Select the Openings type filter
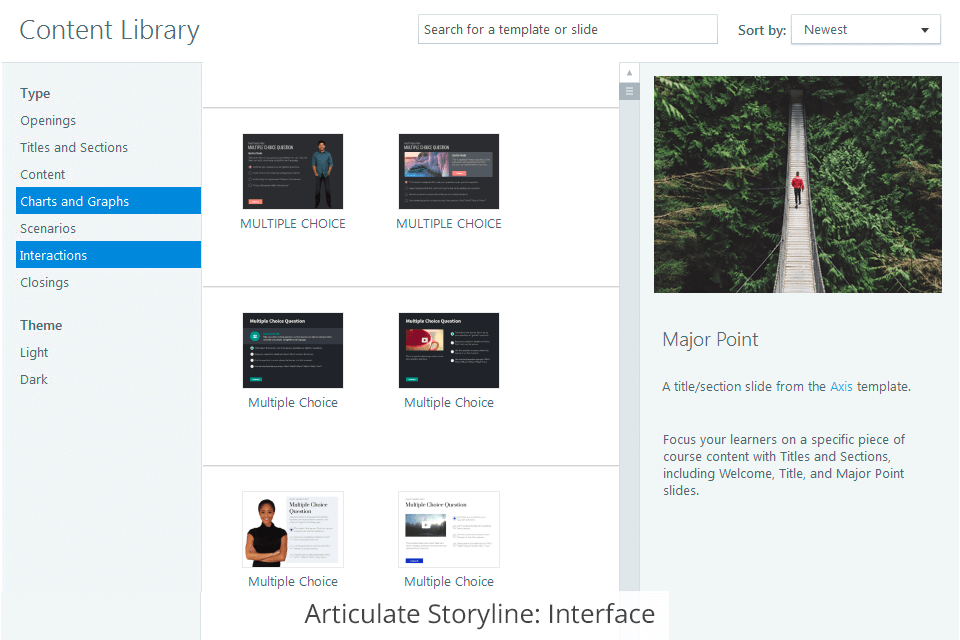The width and height of the screenshot is (960, 640). (x=48, y=120)
